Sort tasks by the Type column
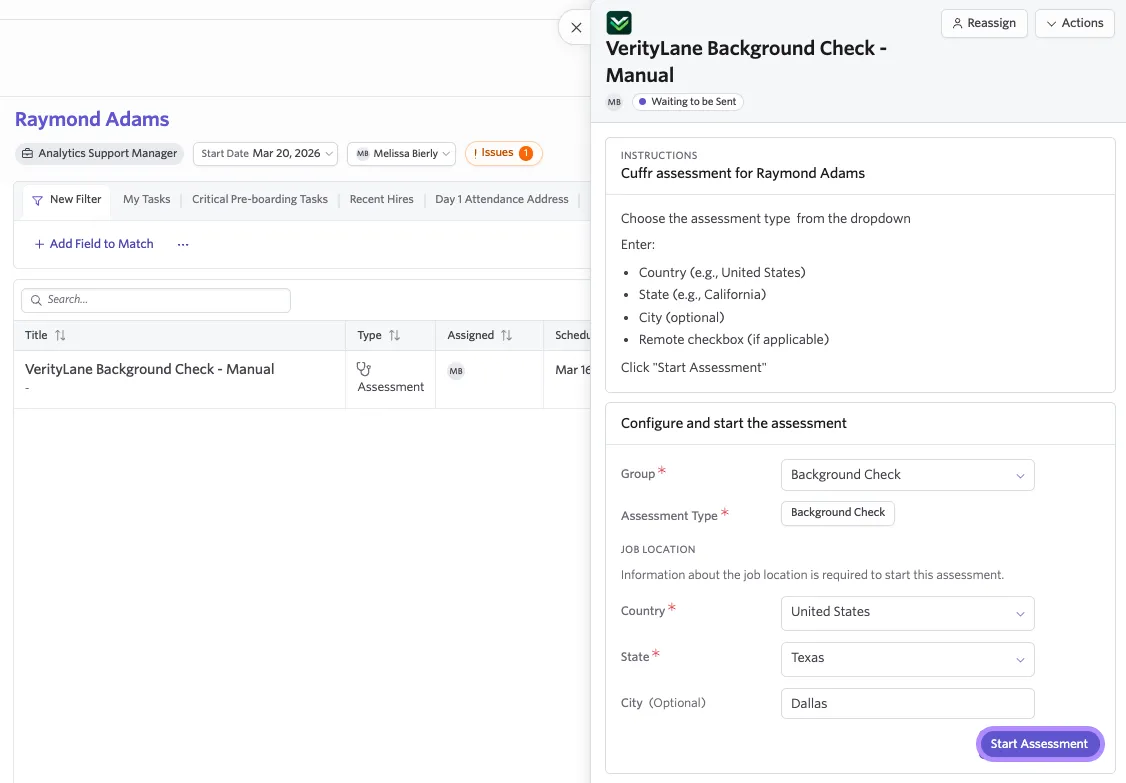This screenshot has height=783, width=1126. point(378,335)
